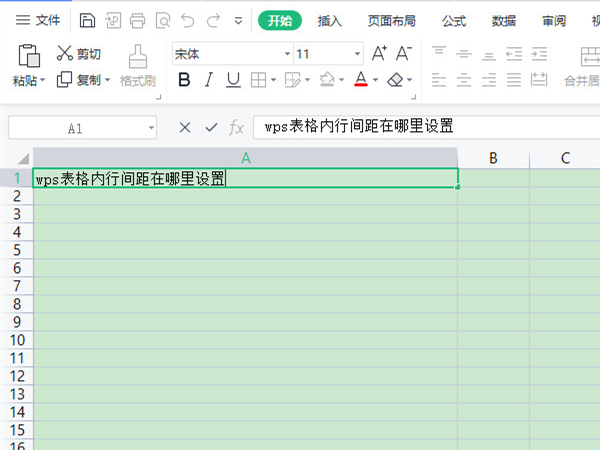Switch to the Insert (插入) tab
The height and width of the screenshot is (450, 600).
pos(329,20)
